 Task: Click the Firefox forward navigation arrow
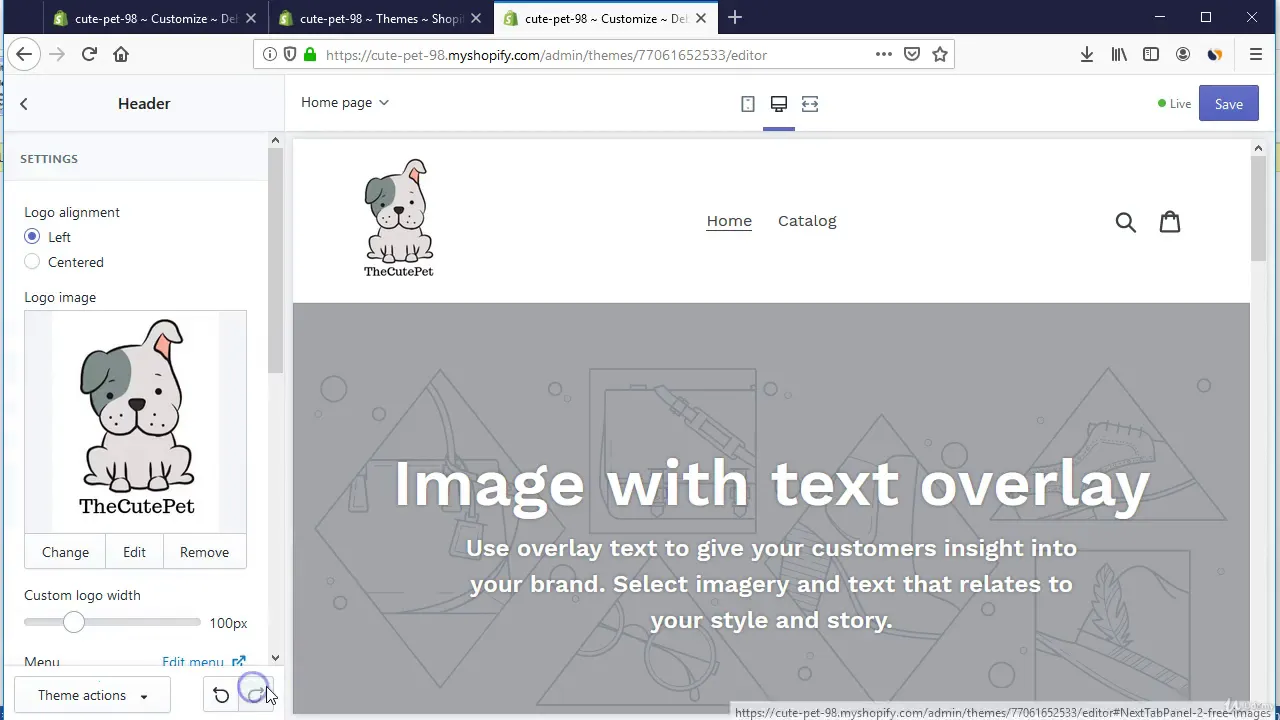(57, 55)
